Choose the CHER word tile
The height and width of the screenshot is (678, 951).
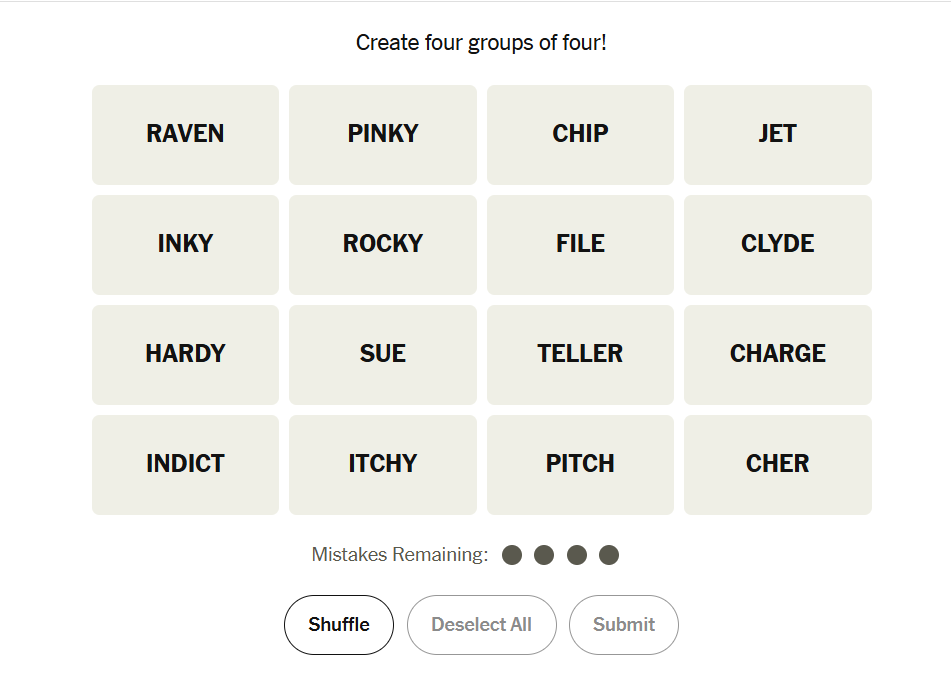(x=777, y=465)
